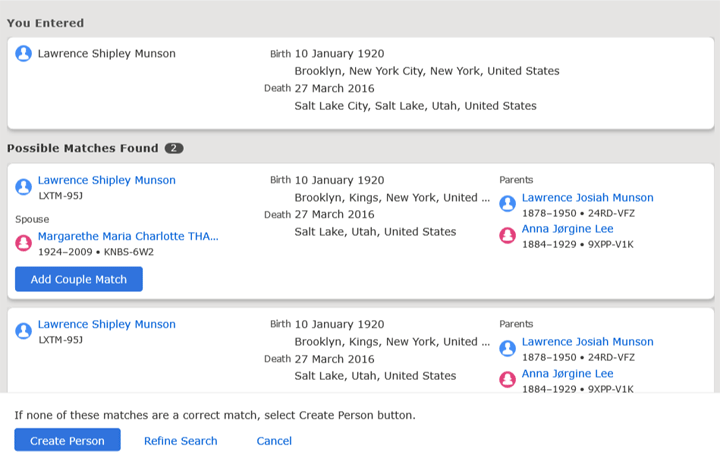Click the blue person icon in You Entered card
The image size is (720, 455).
point(23,53)
